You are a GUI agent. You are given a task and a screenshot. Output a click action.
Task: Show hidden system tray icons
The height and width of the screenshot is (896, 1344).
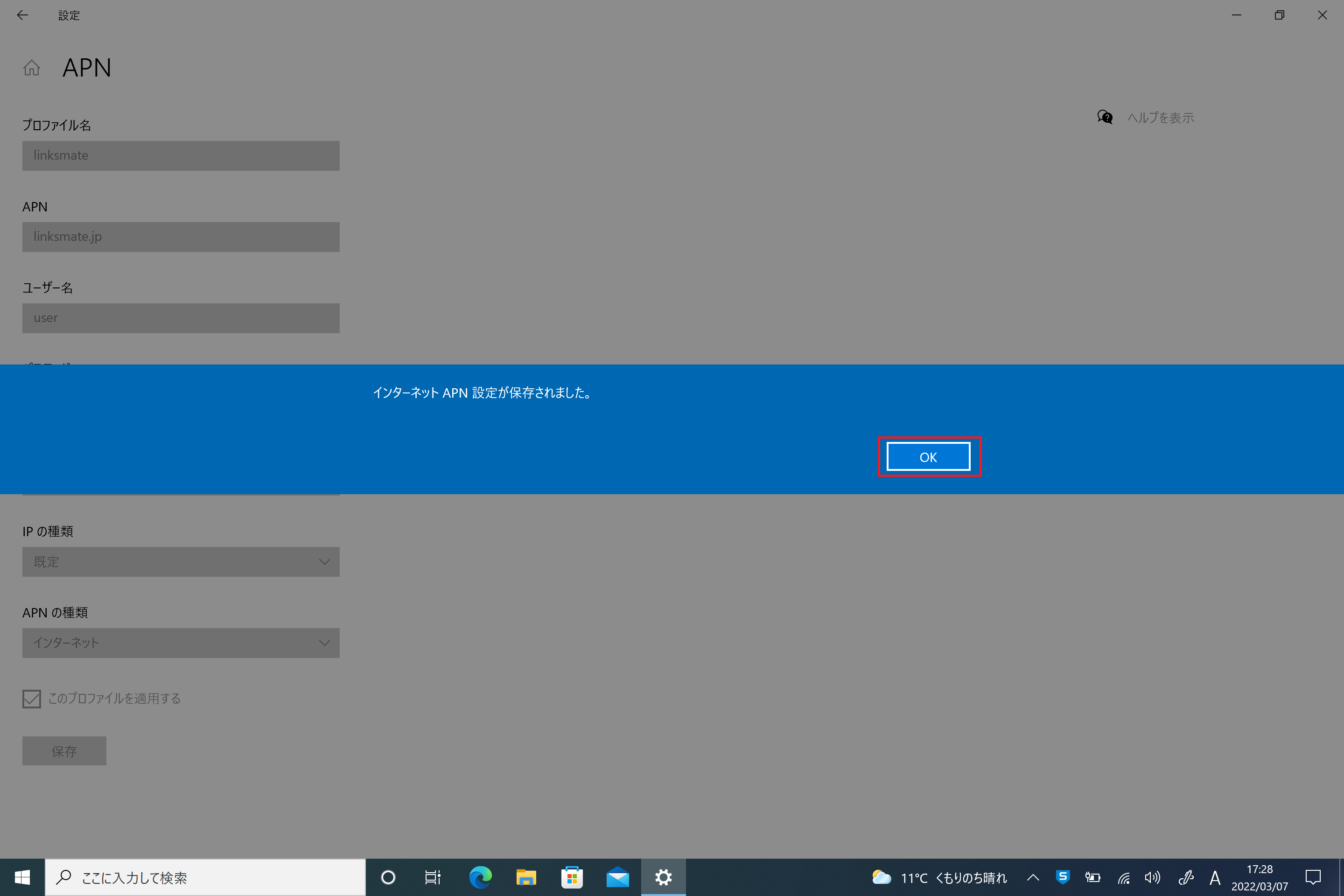point(1033,877)
